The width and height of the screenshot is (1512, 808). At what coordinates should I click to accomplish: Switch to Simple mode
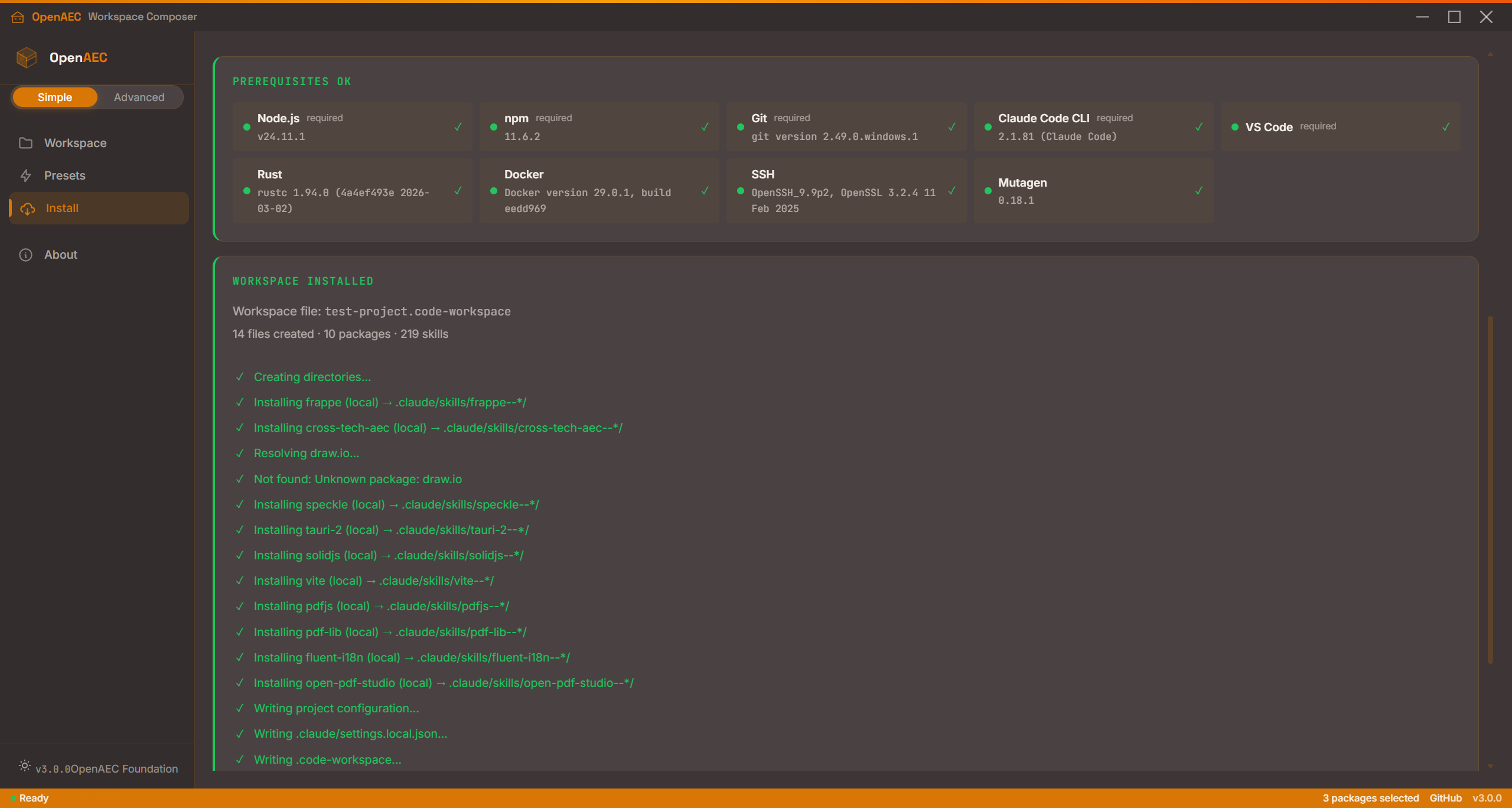click(55, 97)
